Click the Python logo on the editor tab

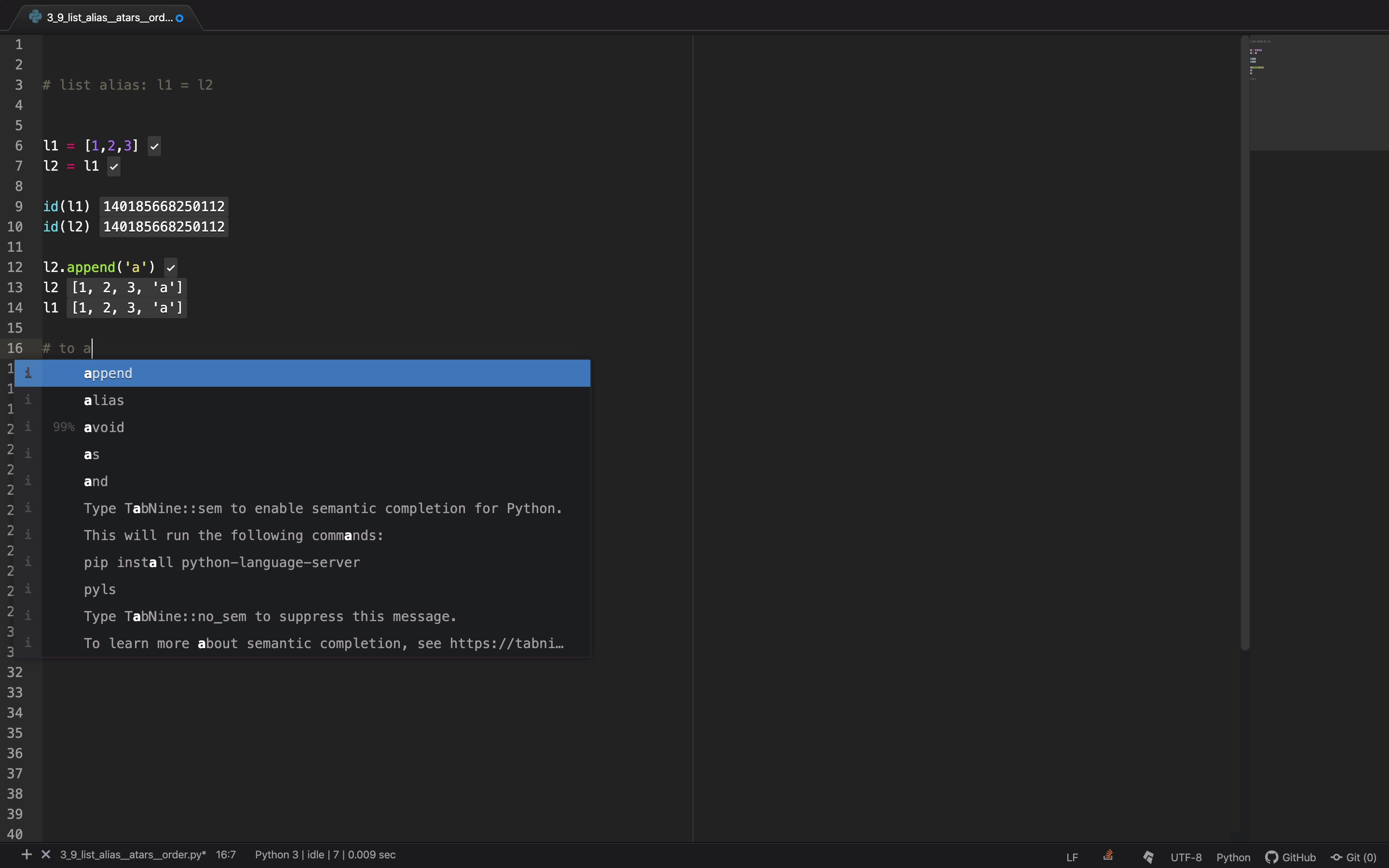click(36, 17)
